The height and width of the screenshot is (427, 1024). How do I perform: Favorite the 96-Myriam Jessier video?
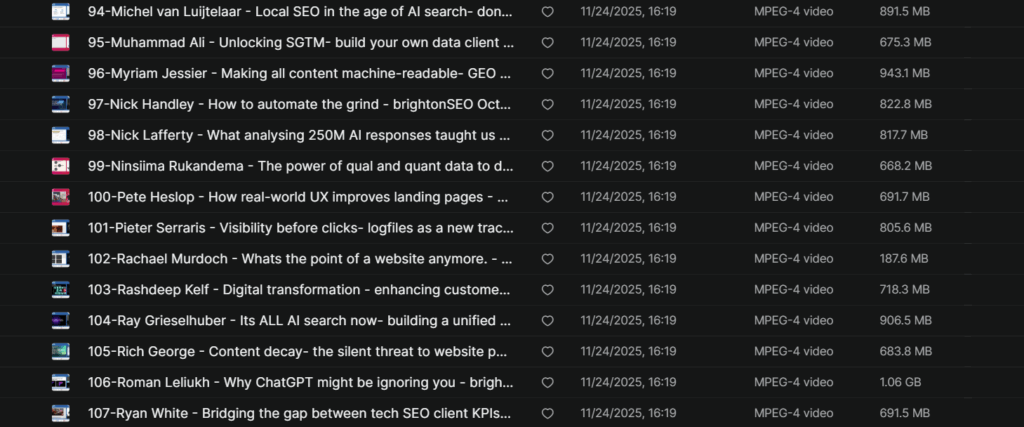[547, 74]
